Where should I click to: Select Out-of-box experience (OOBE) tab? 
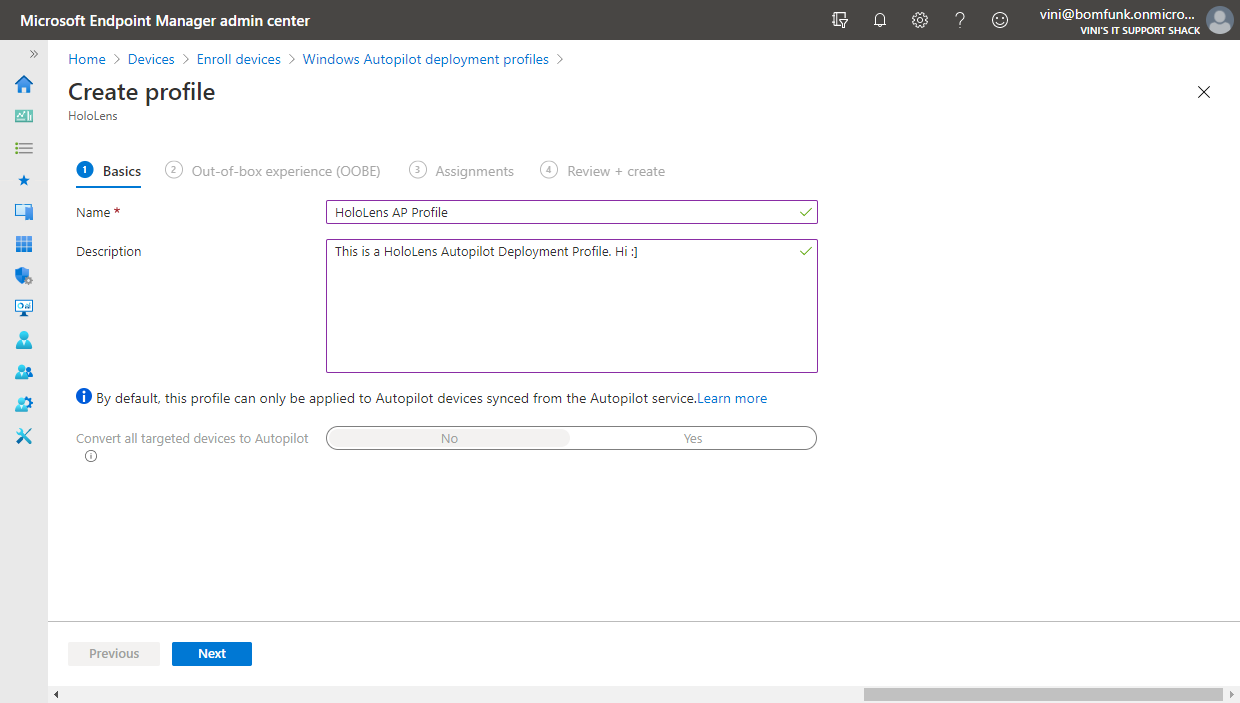[273, 171]
